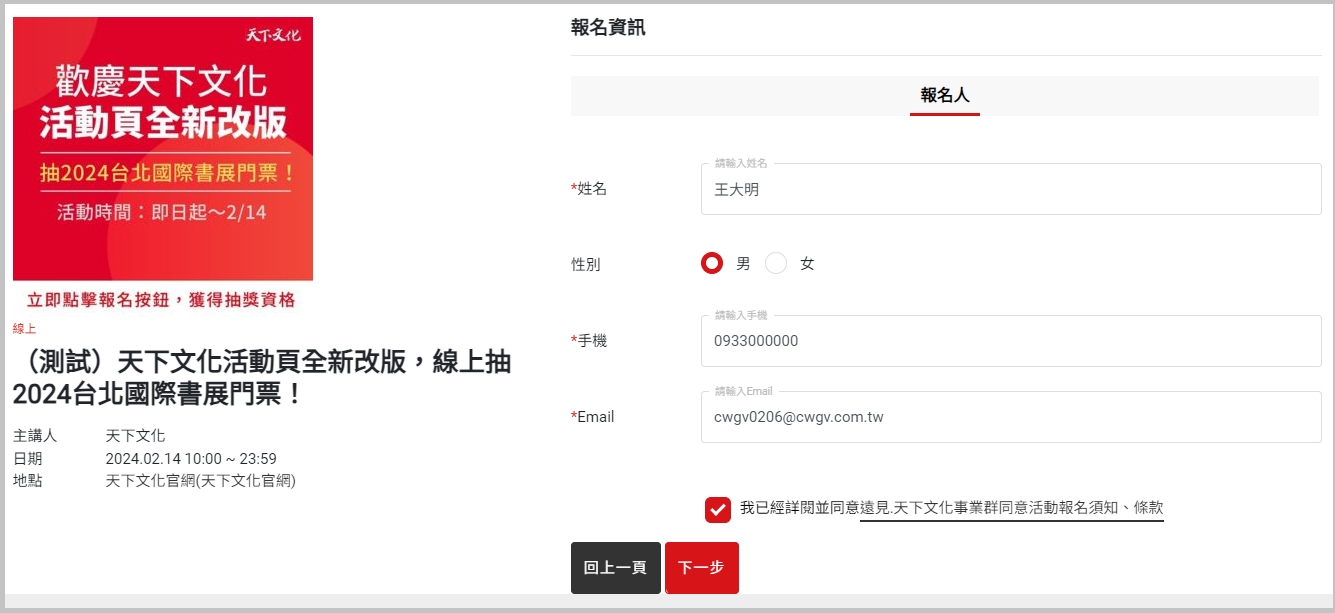This screenshot has height=613, width=1335.
Task: Click the 天下文化官網 location text
Action: (x=201, y=481)
